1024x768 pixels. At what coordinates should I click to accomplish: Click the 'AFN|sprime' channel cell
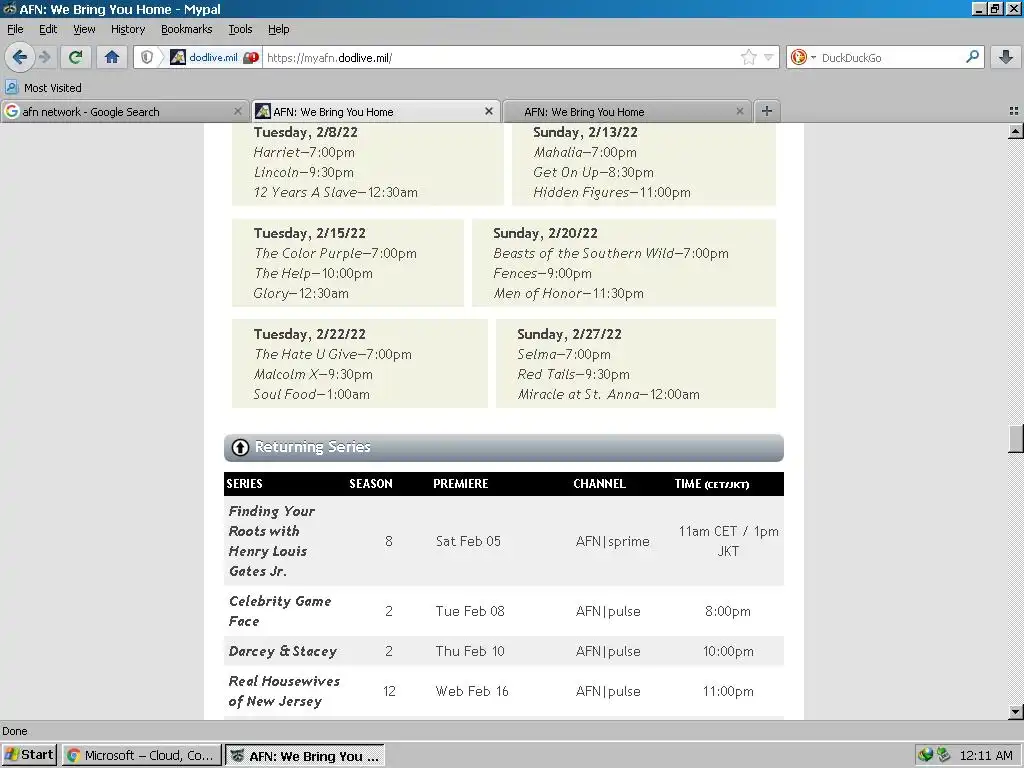pyautogui.click(x=613, y=541)
